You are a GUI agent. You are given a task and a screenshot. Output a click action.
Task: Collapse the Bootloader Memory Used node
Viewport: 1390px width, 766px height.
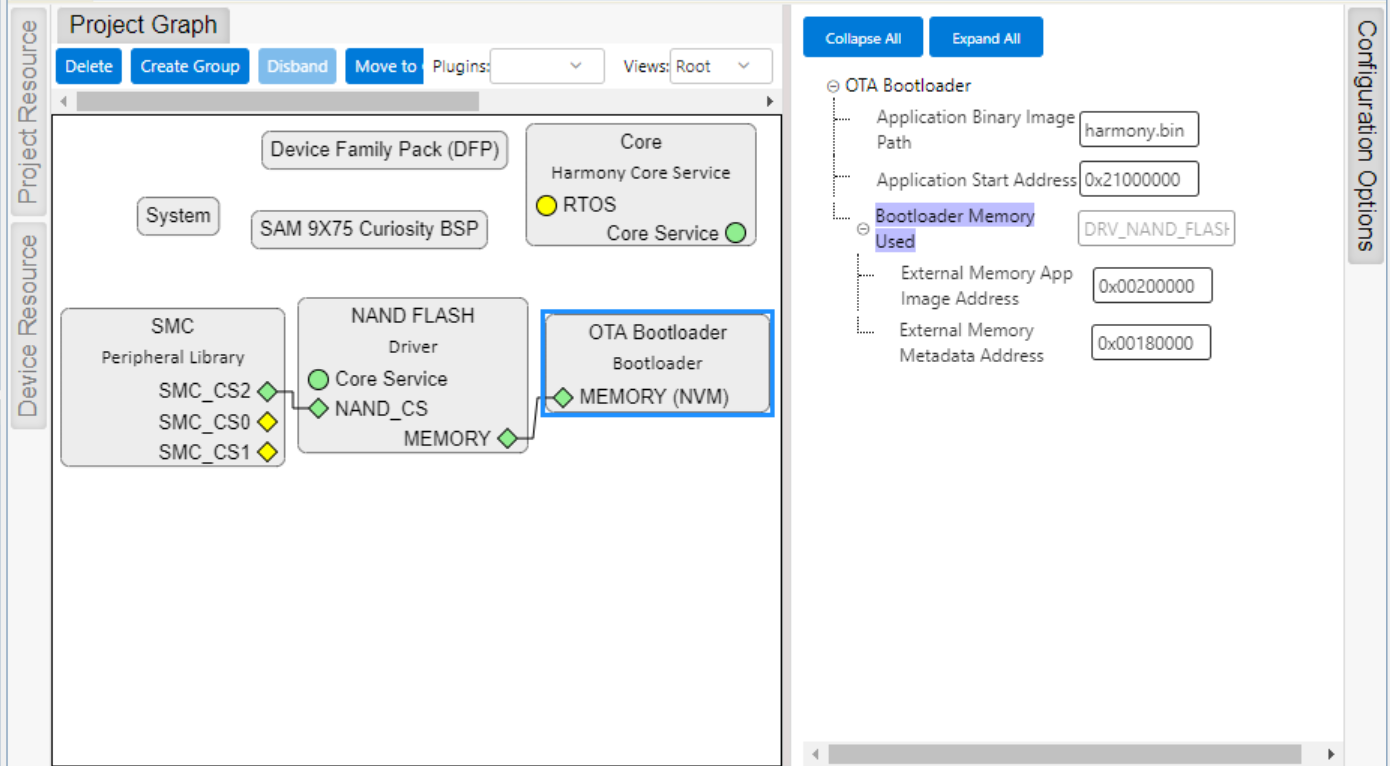click(x=862, y=228)
